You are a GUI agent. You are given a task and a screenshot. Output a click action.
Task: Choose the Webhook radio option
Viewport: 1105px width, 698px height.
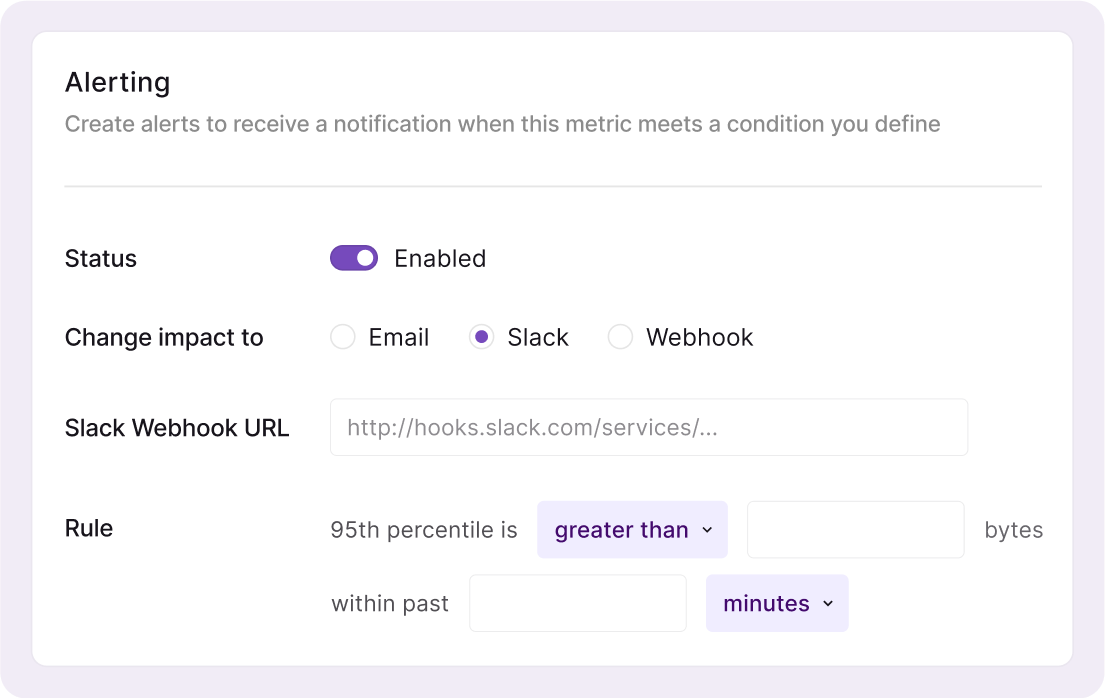click(x=620, y=337)
